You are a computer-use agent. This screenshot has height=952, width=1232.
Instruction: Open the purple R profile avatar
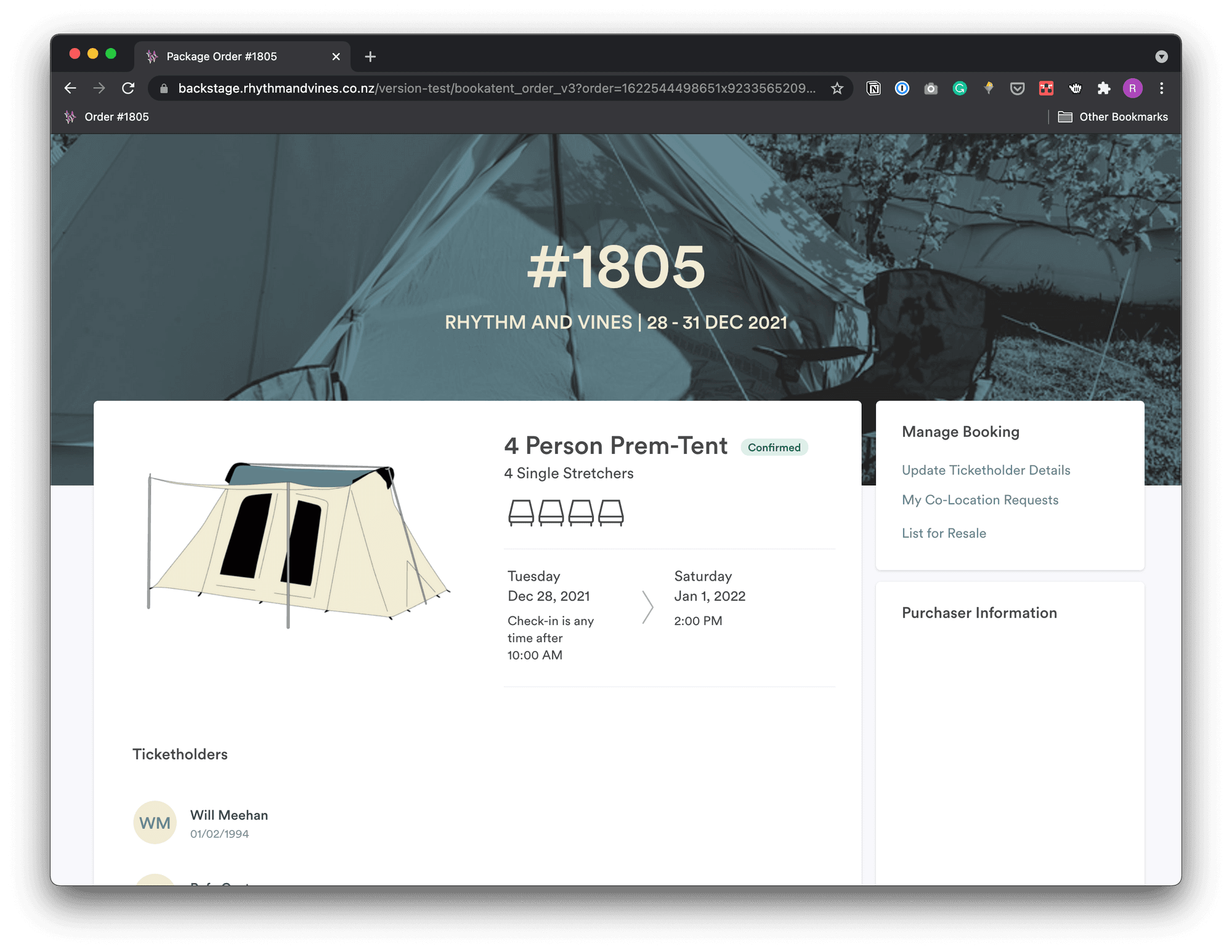coord(1132,89)
